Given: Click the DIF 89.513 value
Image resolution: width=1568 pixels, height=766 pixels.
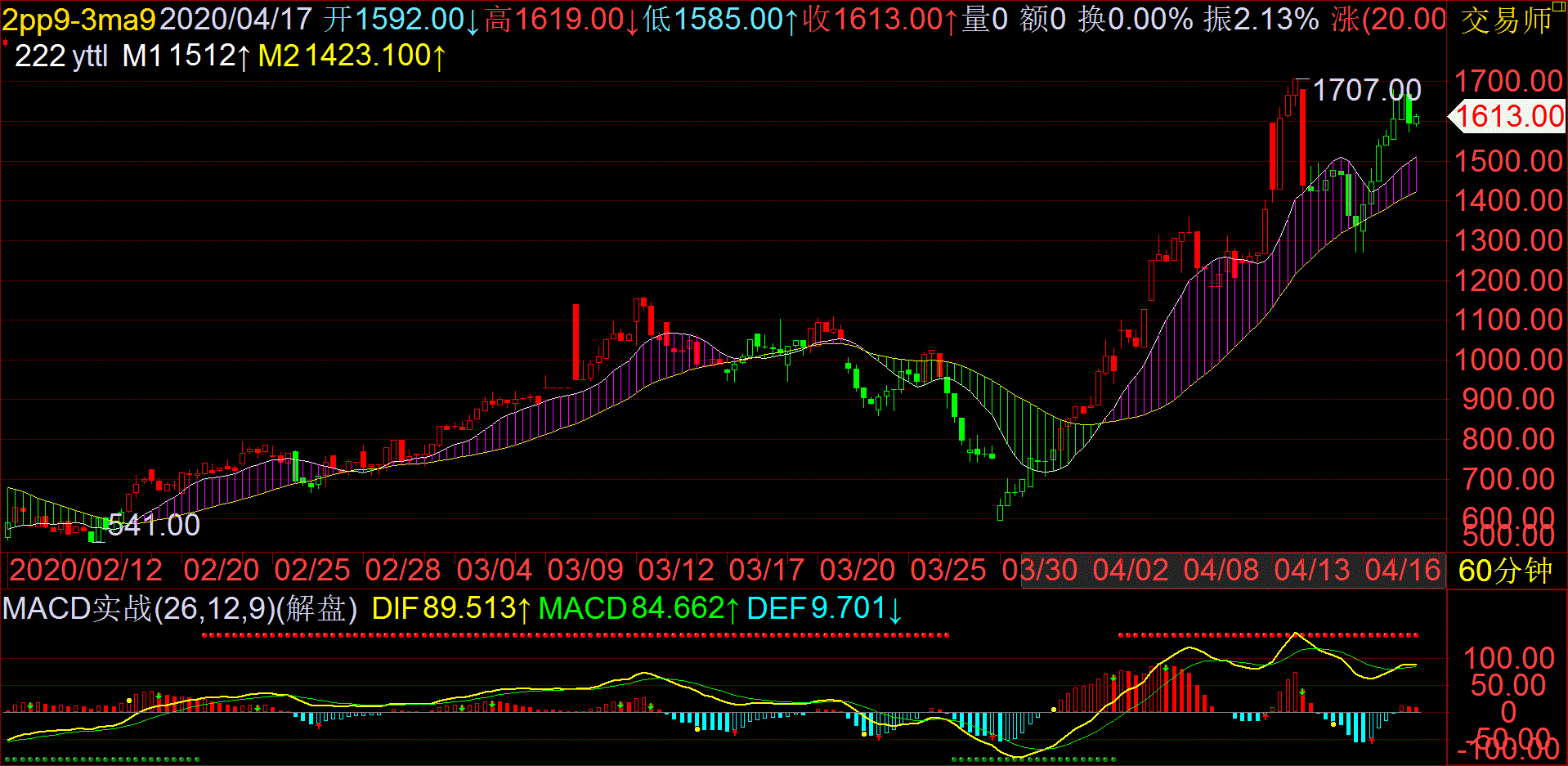Looking at the screenshot, I should [x=451, y=609].
